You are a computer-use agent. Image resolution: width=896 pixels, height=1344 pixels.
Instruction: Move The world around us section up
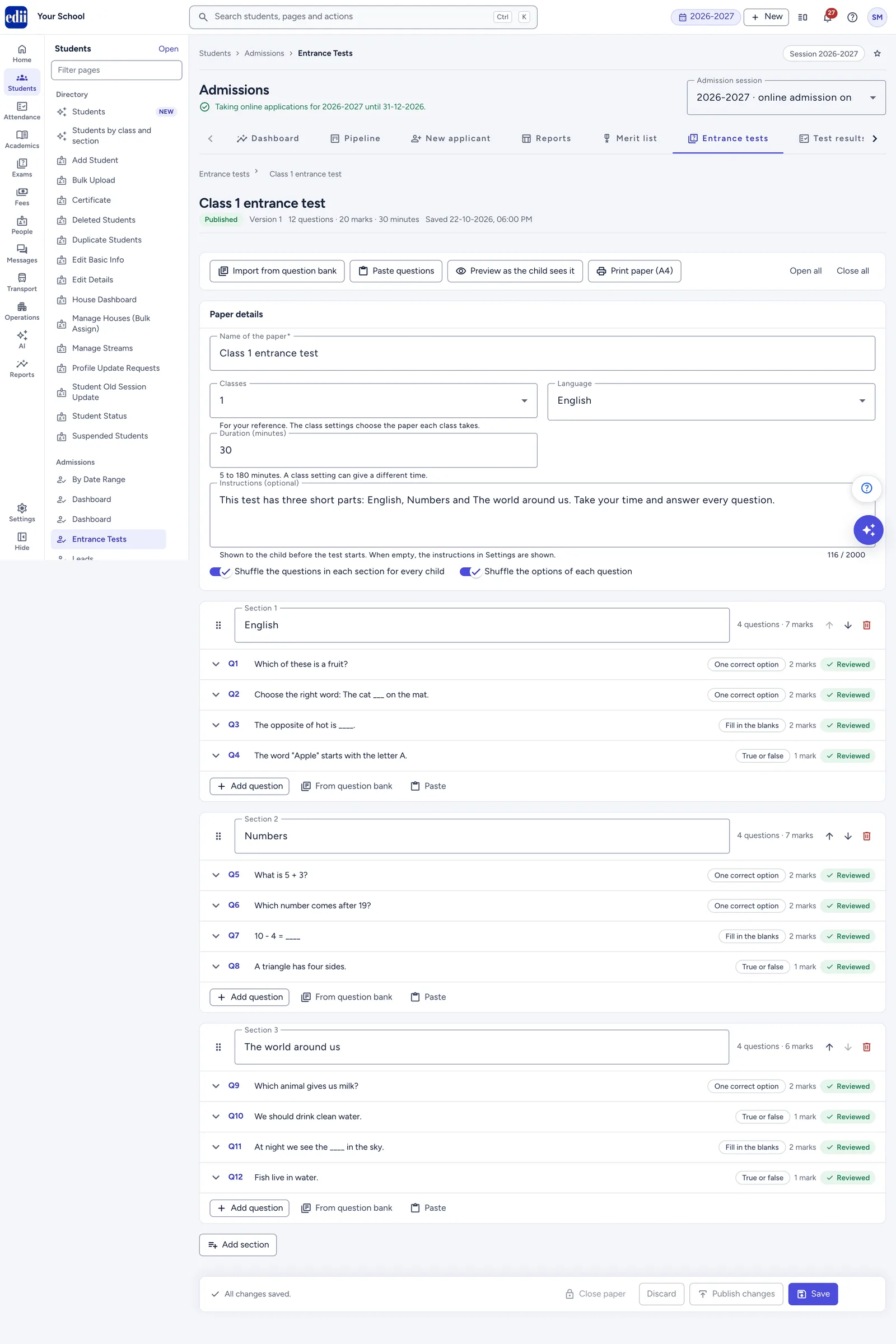(x=829, y=1047)
